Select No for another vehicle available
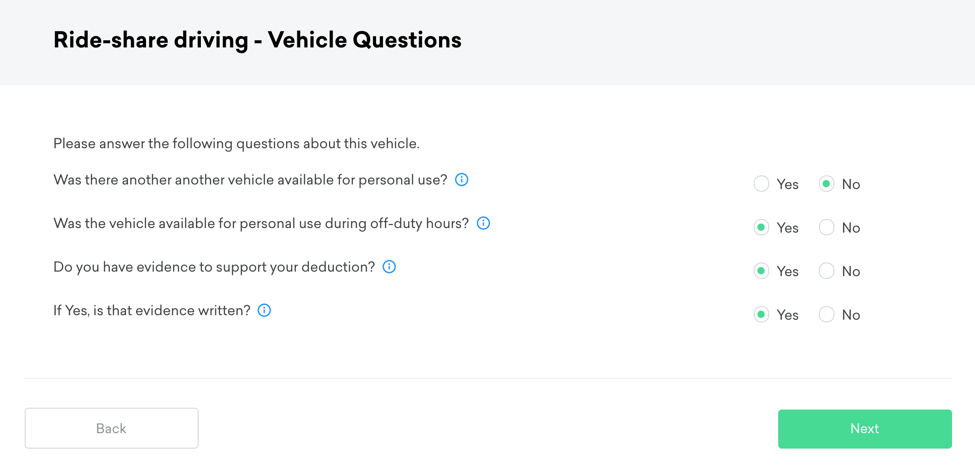The width and height of the screenshot is (975, 467). coord(827,184)
